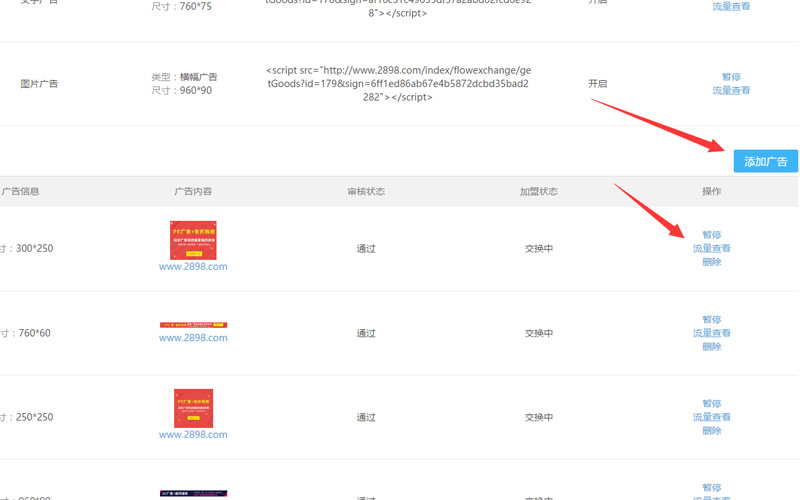Screen dimensions: 800x500
Task: Delete the 250*250 ad
Action: click(711, 430)
